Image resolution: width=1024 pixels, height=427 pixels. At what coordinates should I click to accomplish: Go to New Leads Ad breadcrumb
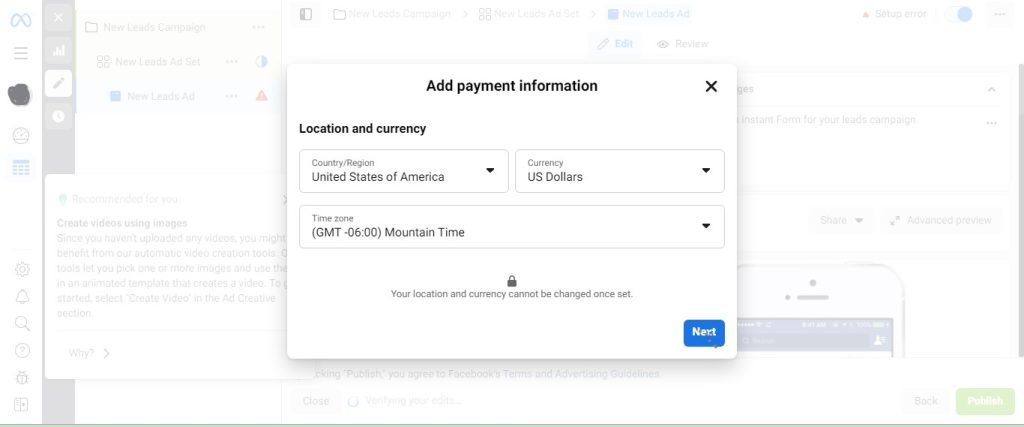point(648,14)
